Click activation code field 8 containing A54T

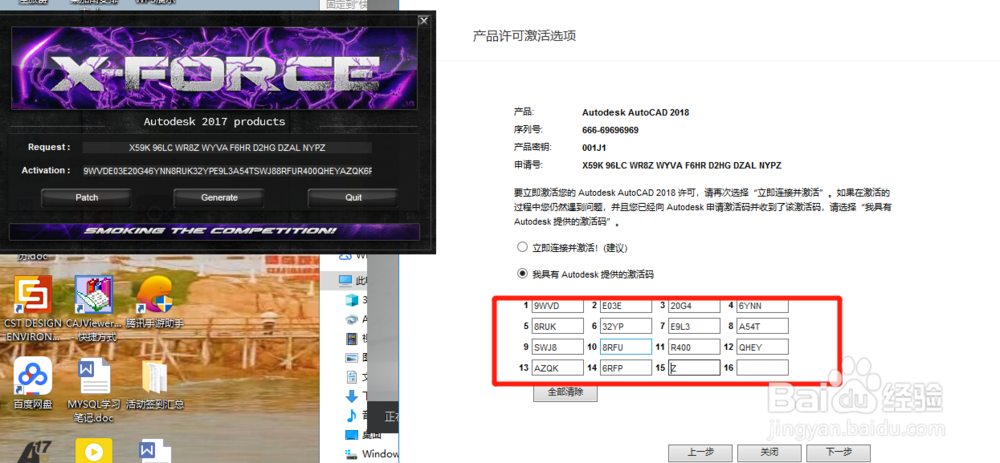coord(762,327)
